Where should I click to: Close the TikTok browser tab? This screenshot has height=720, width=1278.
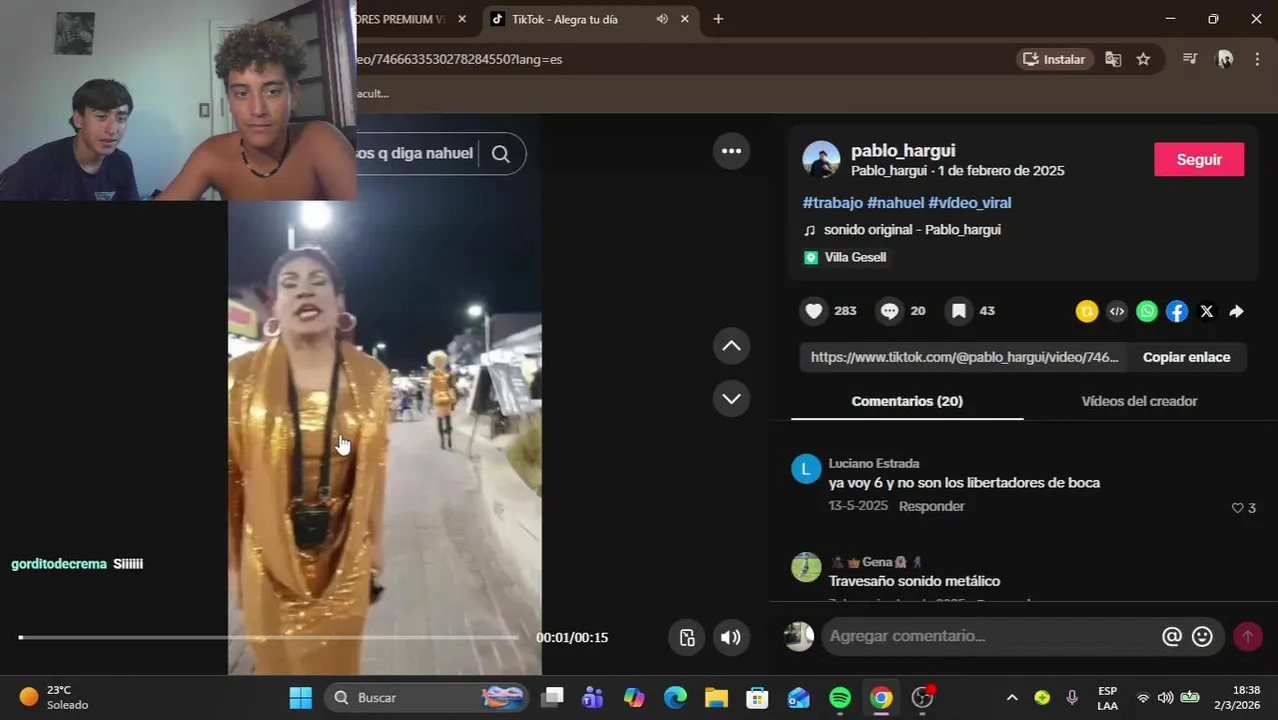coord(685,19)
